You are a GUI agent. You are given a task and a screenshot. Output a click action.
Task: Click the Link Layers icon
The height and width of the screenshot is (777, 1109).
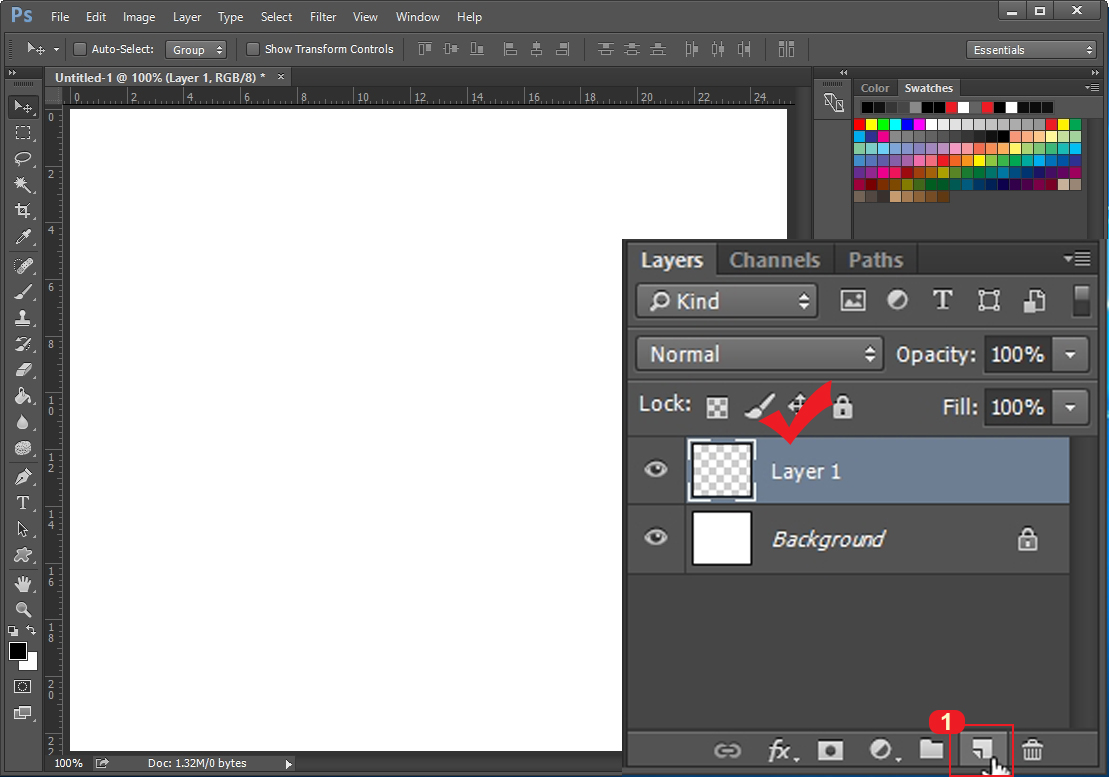(727, 750)
